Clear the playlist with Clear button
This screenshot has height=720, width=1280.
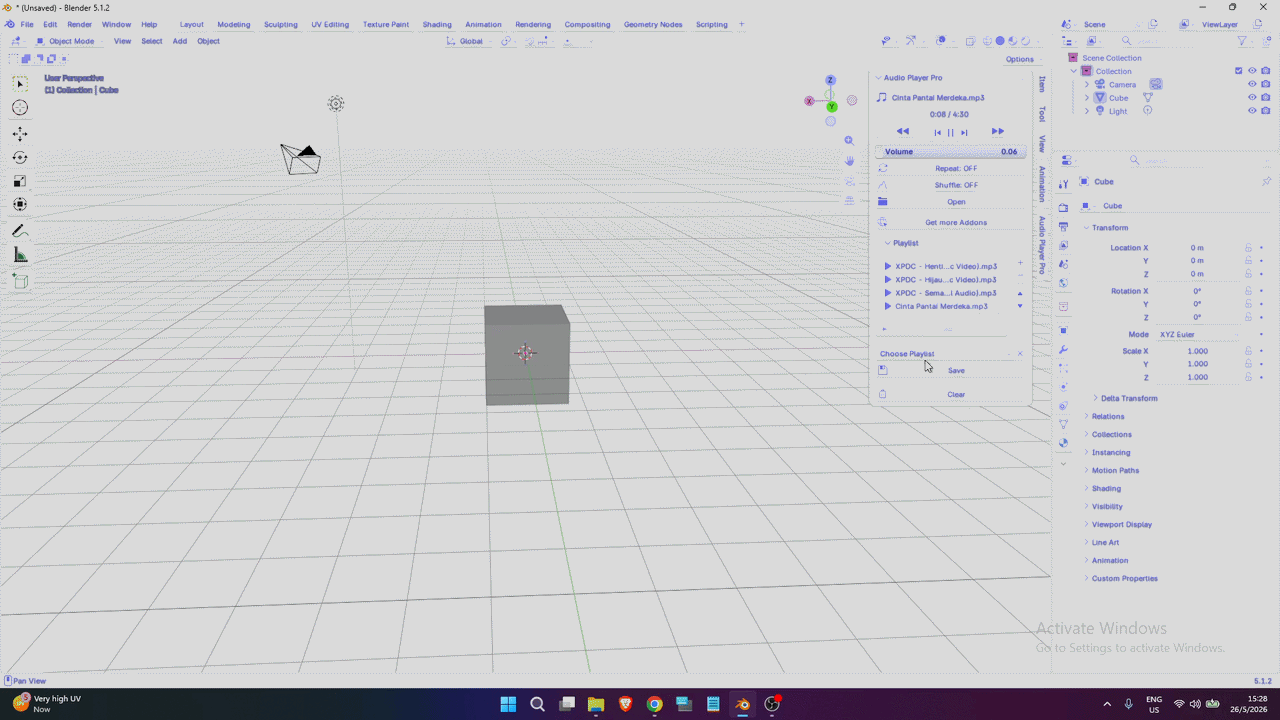(956, 395)
